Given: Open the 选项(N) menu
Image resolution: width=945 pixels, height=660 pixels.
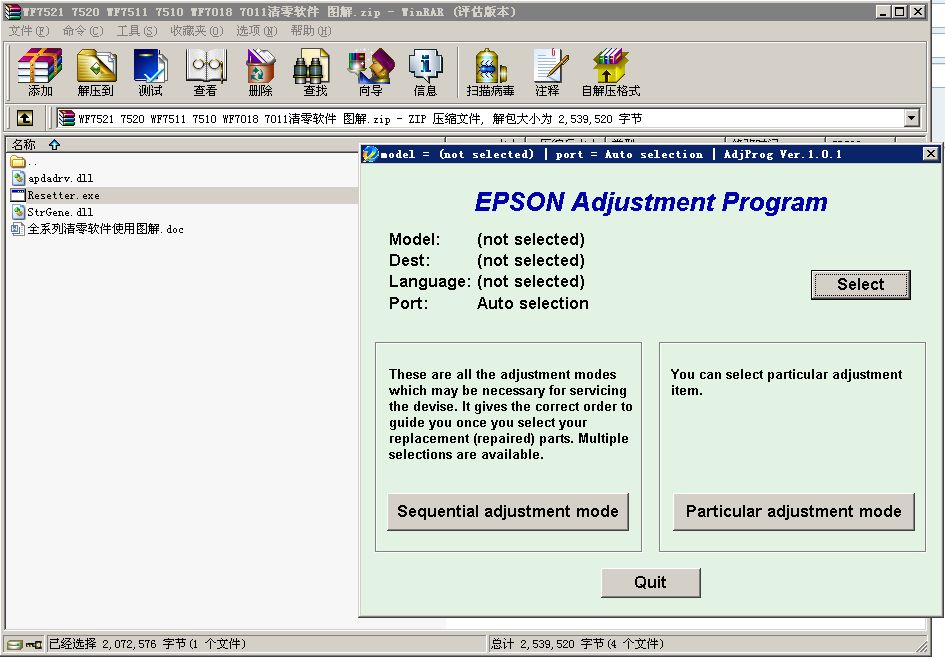Looking at the screenshot, I should pos(257,31).
